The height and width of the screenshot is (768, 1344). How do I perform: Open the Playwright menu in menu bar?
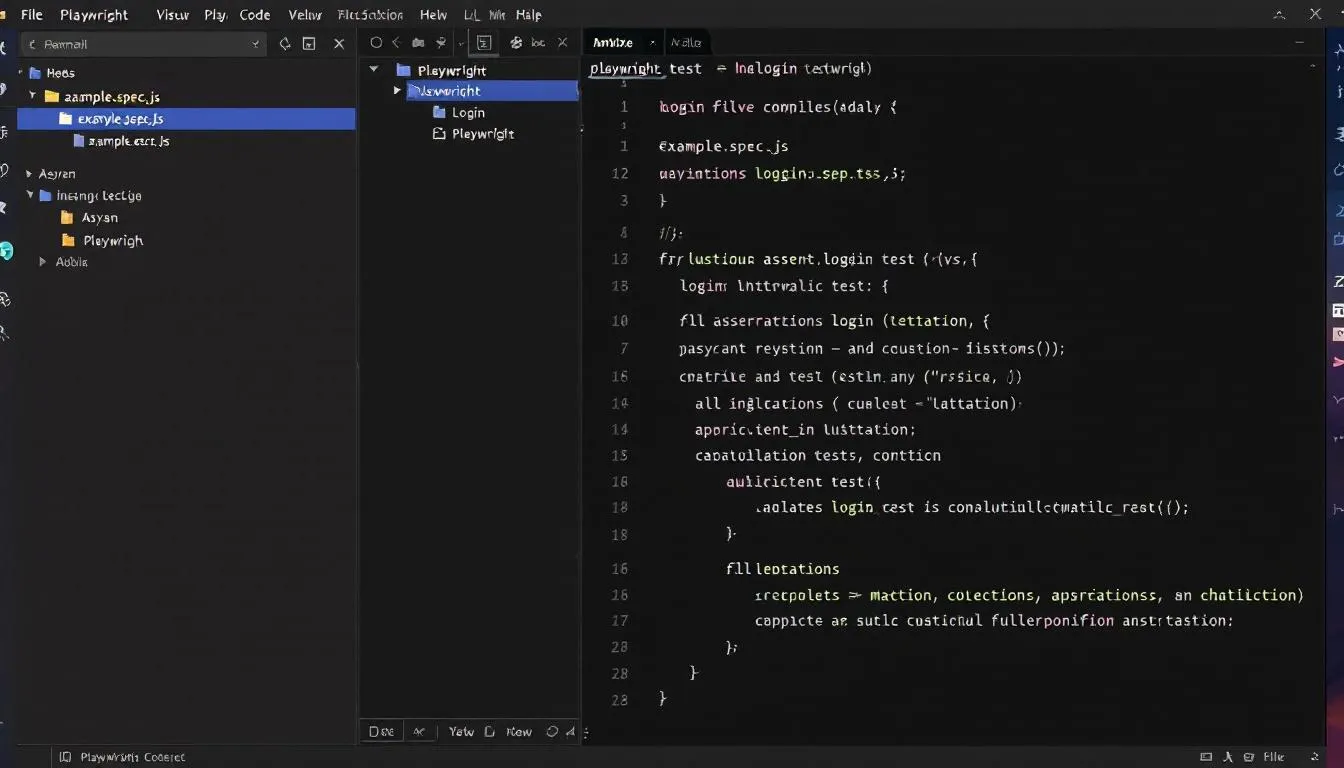tap(94, 15)
